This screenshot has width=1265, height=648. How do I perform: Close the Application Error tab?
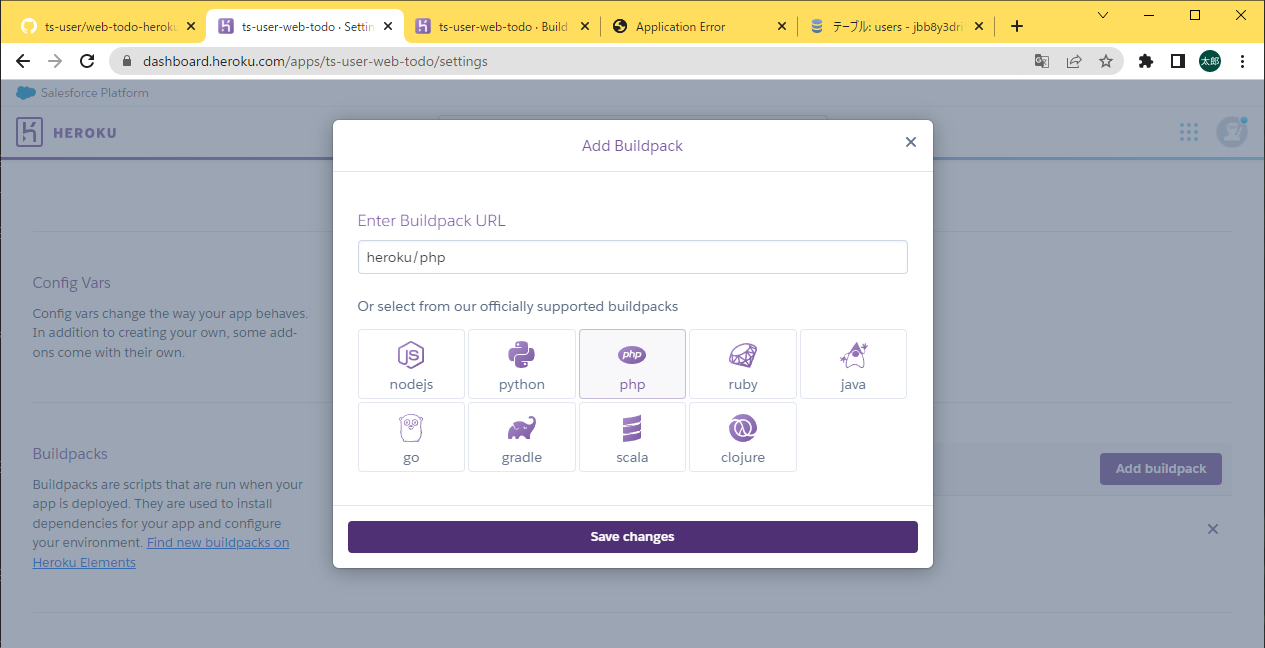pos(783,27)
